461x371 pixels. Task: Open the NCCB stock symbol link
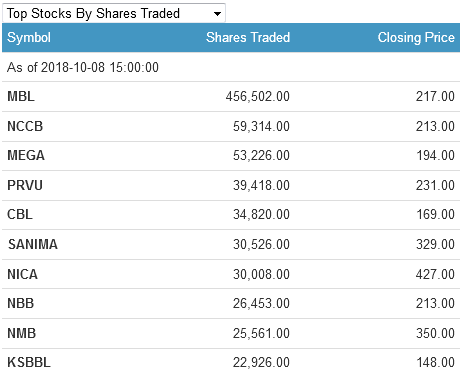pyautogui.click(x=25, y=126)
